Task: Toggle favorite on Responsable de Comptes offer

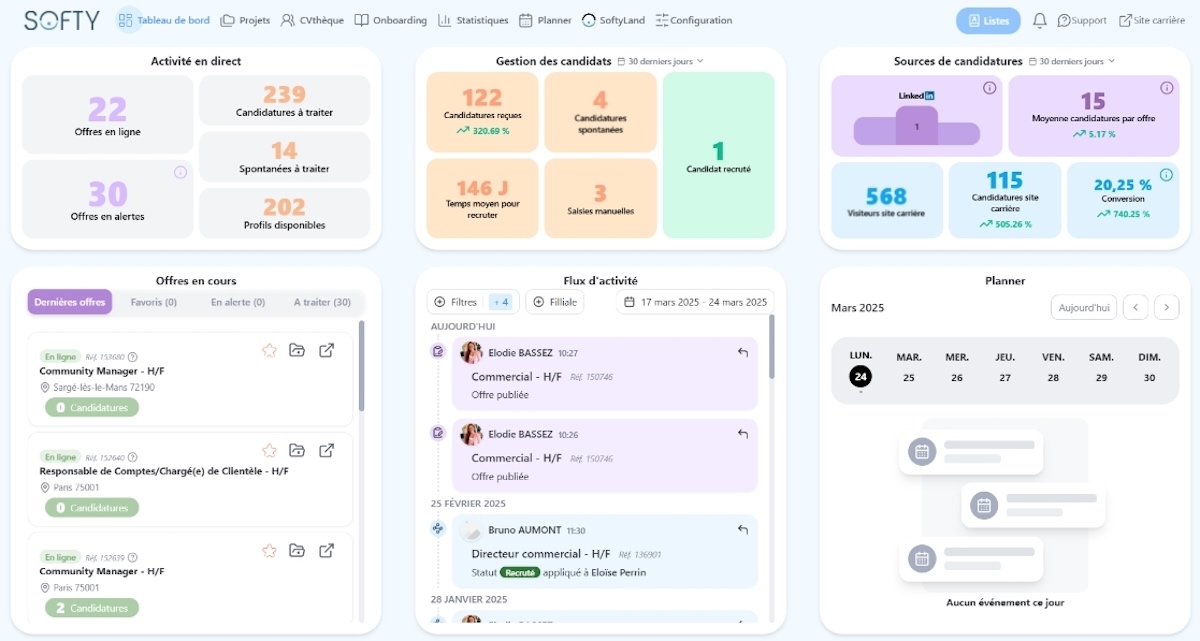Action: pyautogui.click(x=268, y=450)
